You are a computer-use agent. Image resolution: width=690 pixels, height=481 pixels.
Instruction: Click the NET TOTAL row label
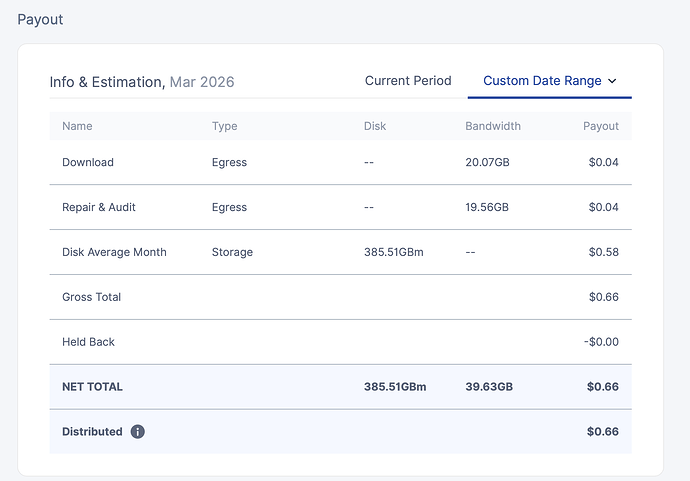tap(92, 387)
